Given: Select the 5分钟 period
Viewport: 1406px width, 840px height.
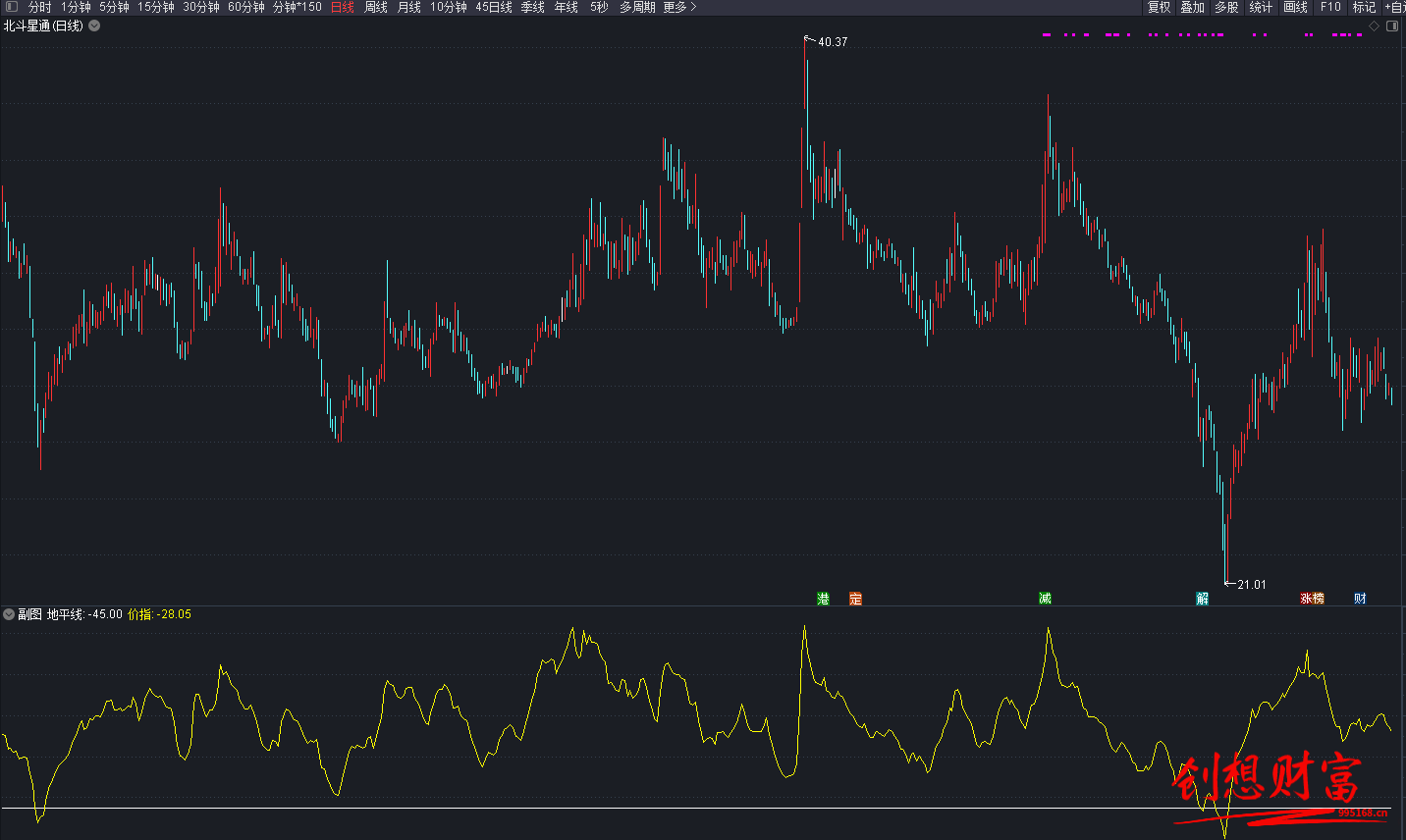Looking at the screenshot, I should [114, 7].
